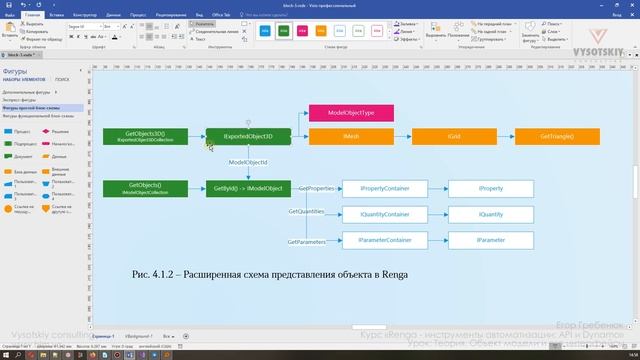Open the font size dropdown
This screenshot has height=360, width=640.
click(x=118, y=27)
